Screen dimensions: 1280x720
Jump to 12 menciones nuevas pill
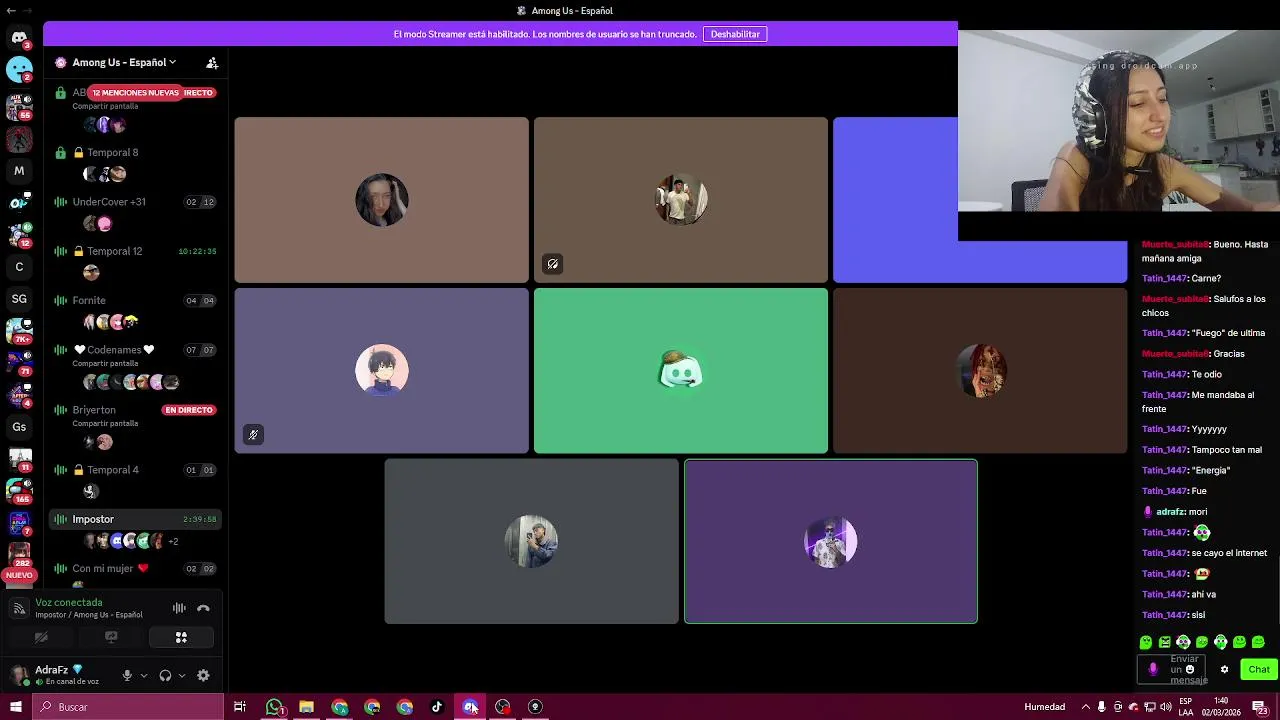click(x=136, y=93)
